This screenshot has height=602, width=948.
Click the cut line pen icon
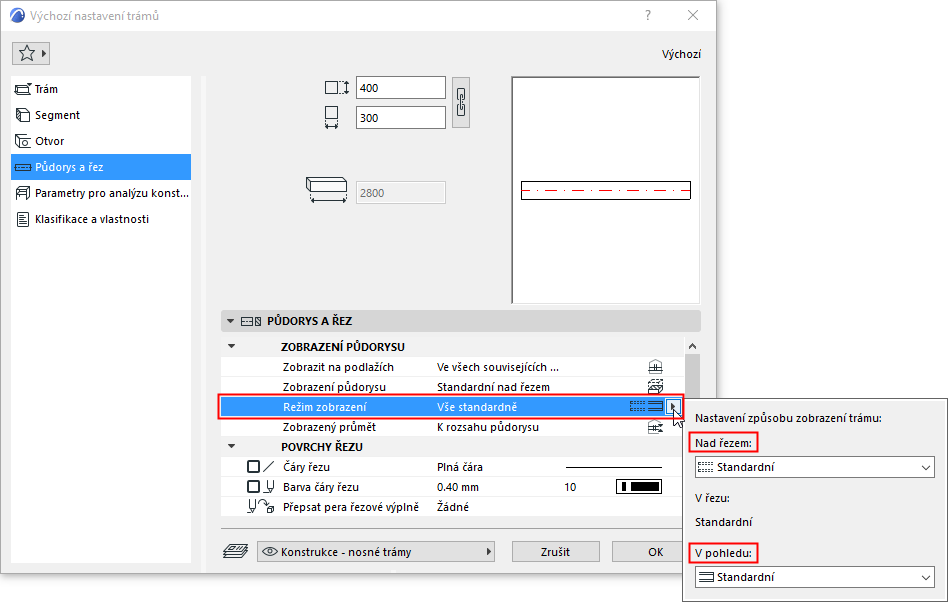click(270, 487)
